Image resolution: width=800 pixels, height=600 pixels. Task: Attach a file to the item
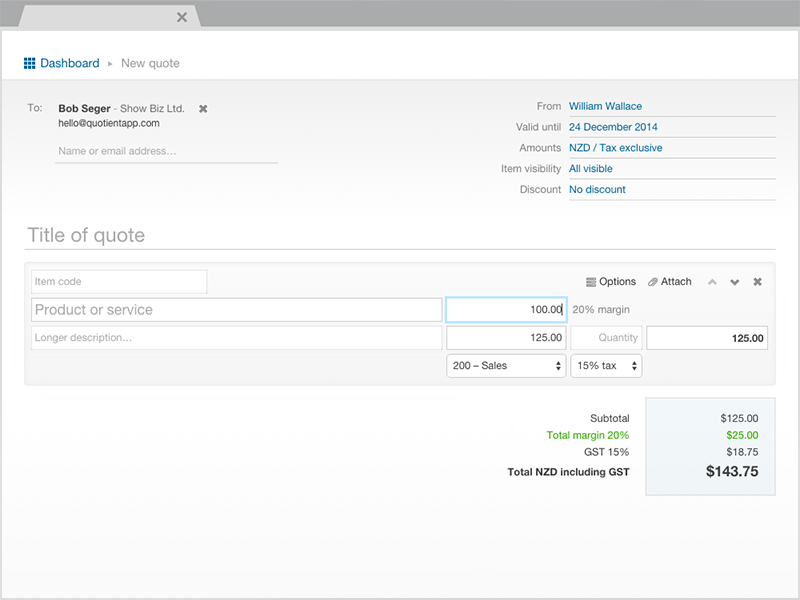[x=669, y=282]
